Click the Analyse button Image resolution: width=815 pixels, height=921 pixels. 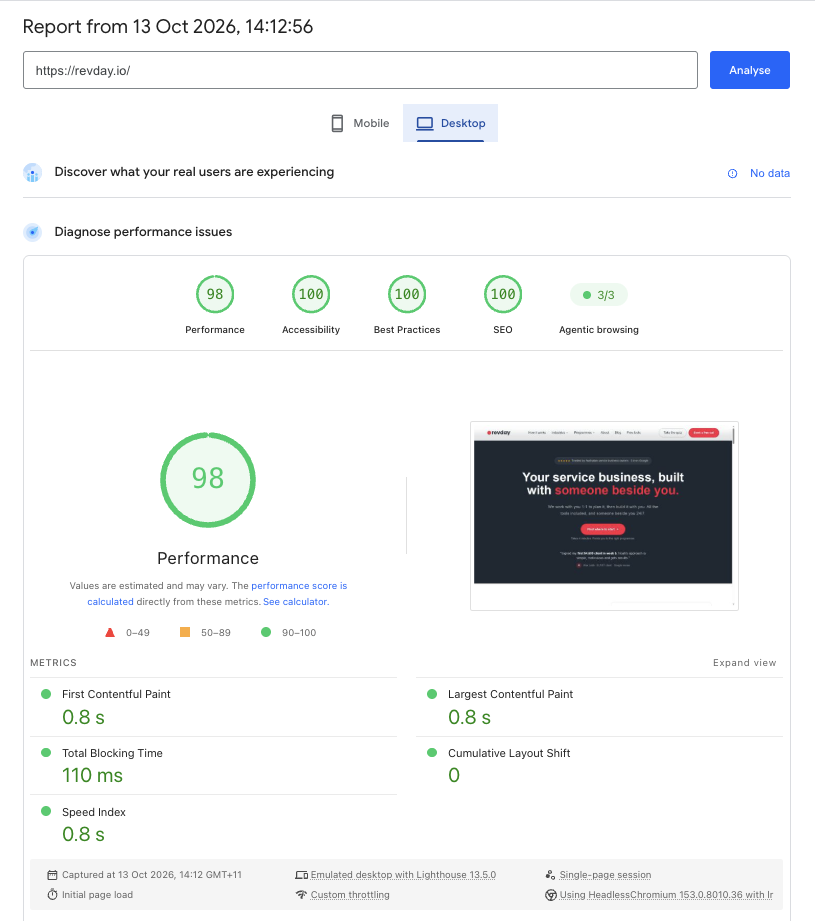[x=749, y=70]
